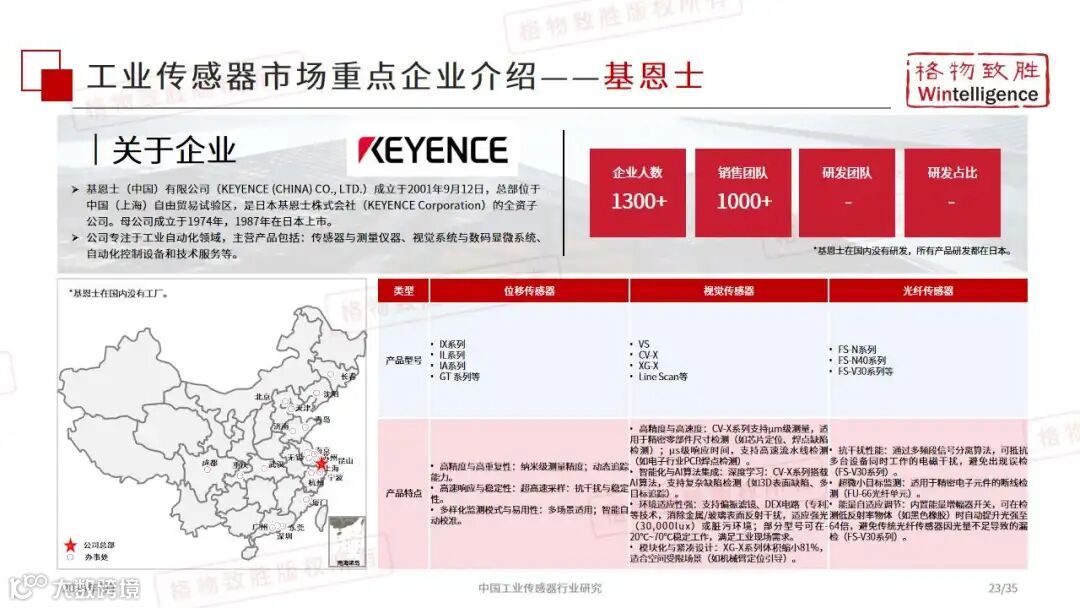Click the 长春 label on the map
1080x608 pixels.
(349, 377)
